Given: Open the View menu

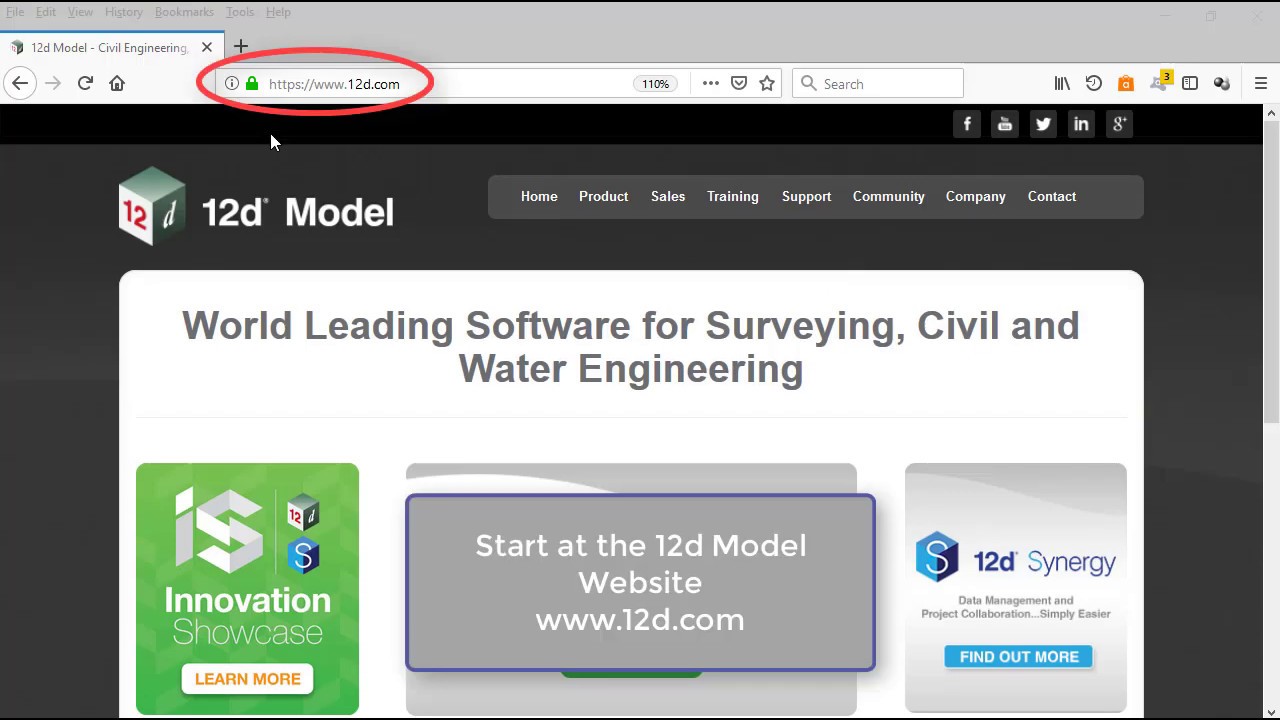Looking at the screenshot, I should [80, 12].
